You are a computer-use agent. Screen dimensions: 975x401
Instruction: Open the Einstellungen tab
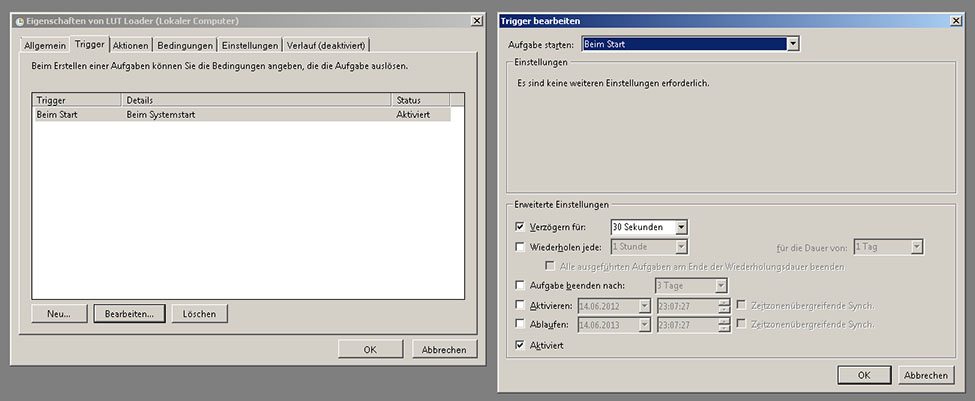[x=250, y=45]
